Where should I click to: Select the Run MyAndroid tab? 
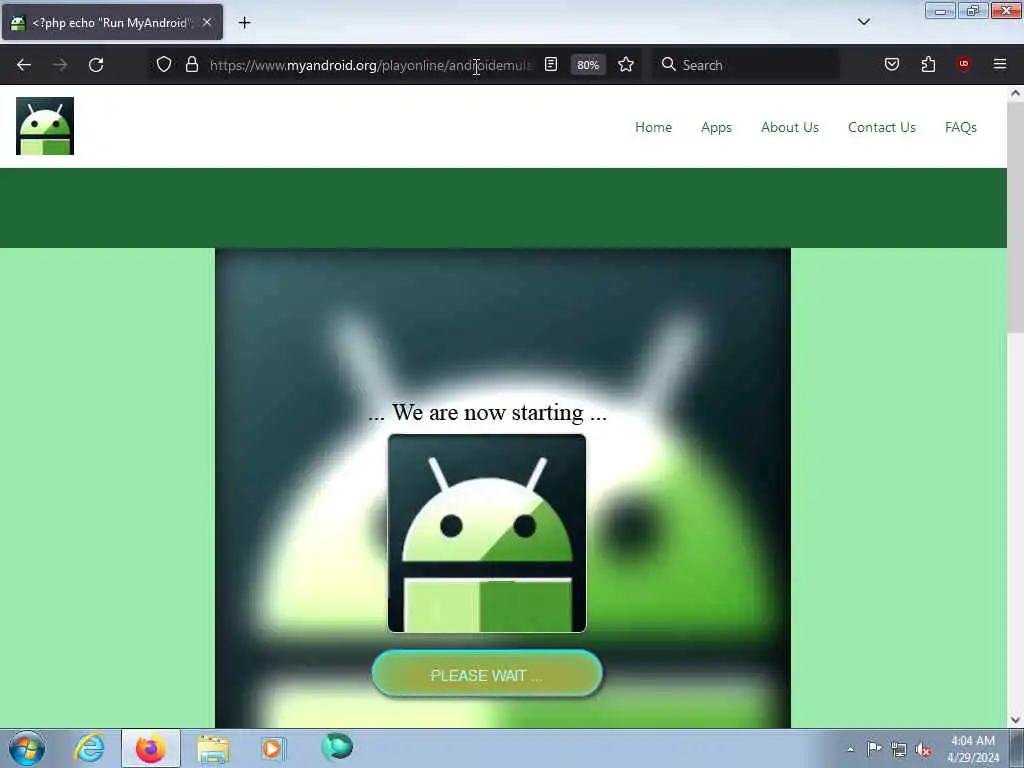pyautogui.click(x=112, y=22)
